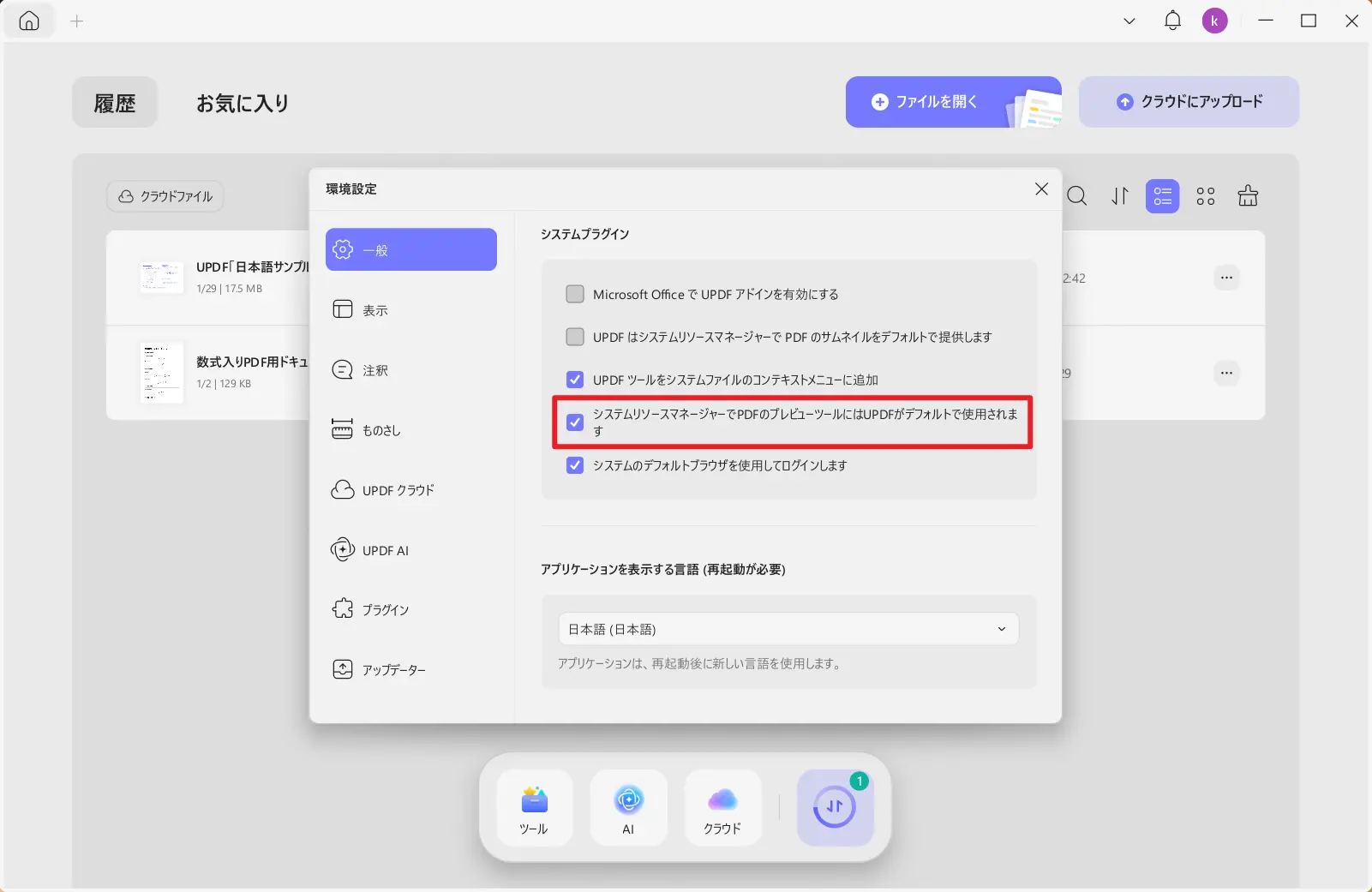
Task: Close the 環境設定 dialog
Action: pyautogui.click(x=1041, y=189)
